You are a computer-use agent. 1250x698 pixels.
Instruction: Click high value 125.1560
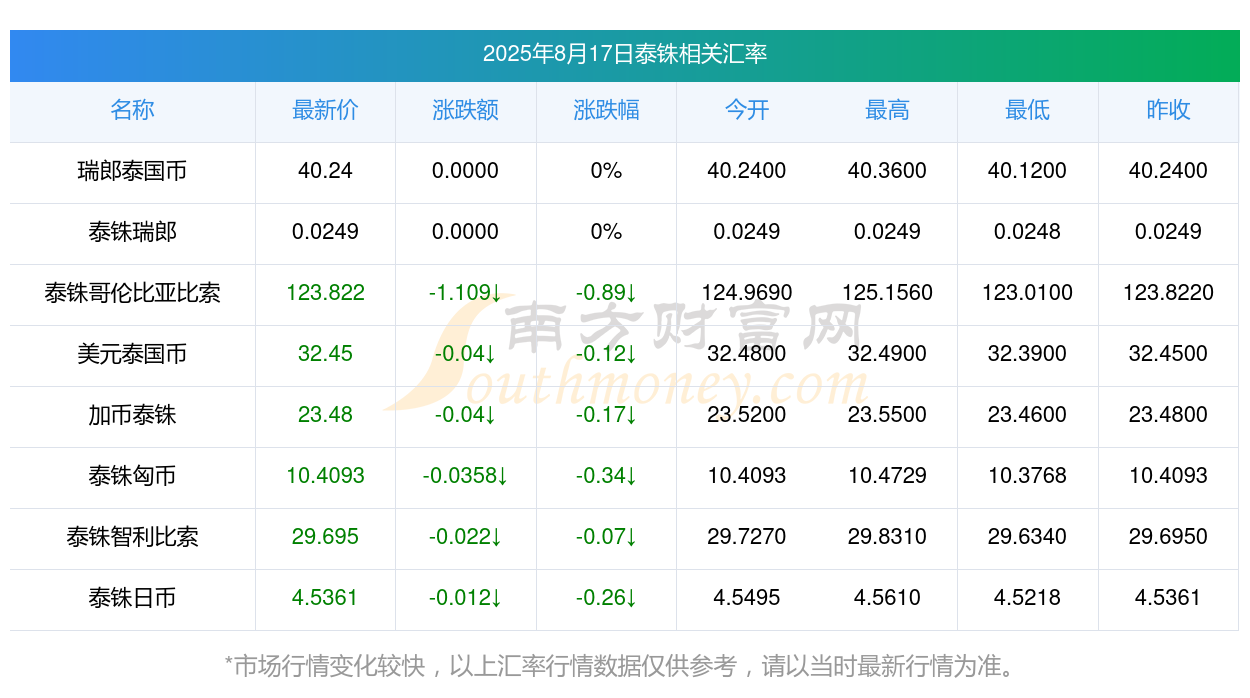click(887, 293)
